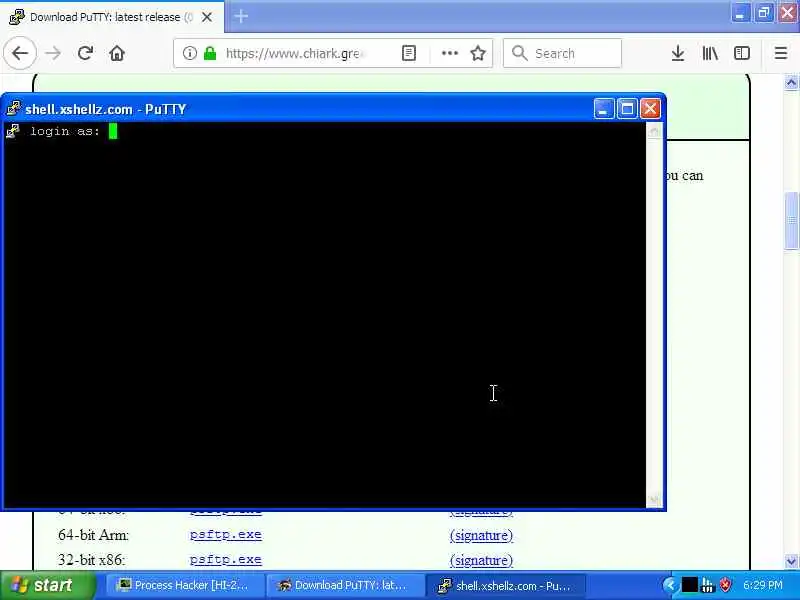Maximize the PuTTY terminal window
Screen dimensions: 800x600
[x=627, y=109]
